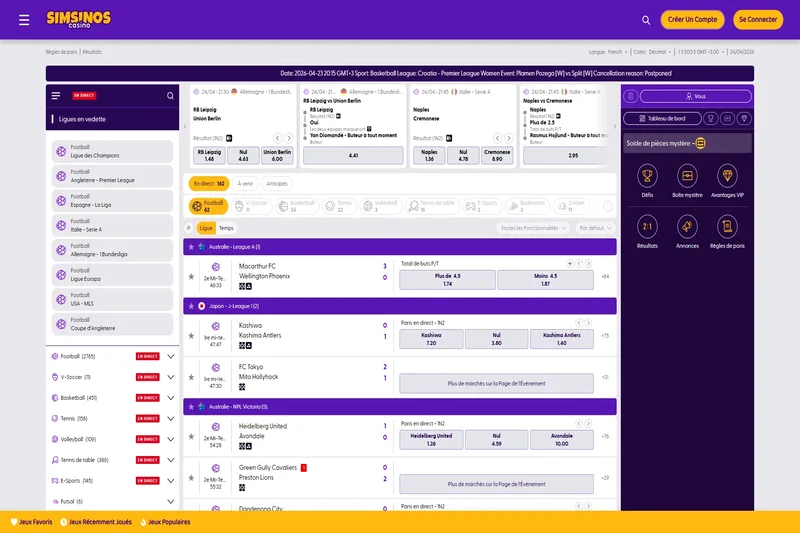Star the Australie - League A league

pos(191,247)
